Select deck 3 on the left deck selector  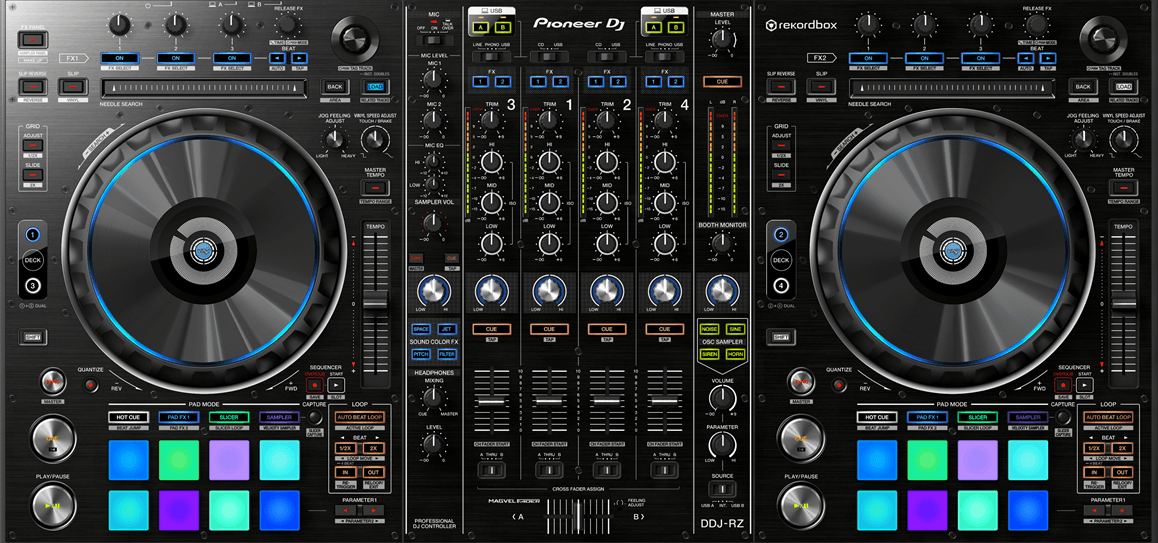(32, 286)
